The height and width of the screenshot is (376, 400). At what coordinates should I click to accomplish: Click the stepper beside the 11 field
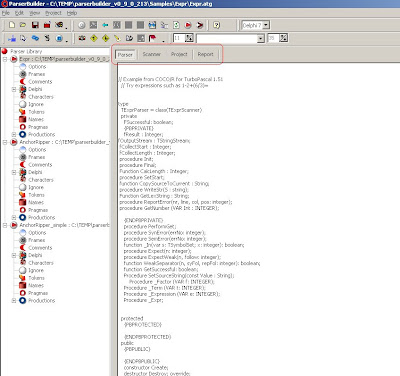[189, 38]
